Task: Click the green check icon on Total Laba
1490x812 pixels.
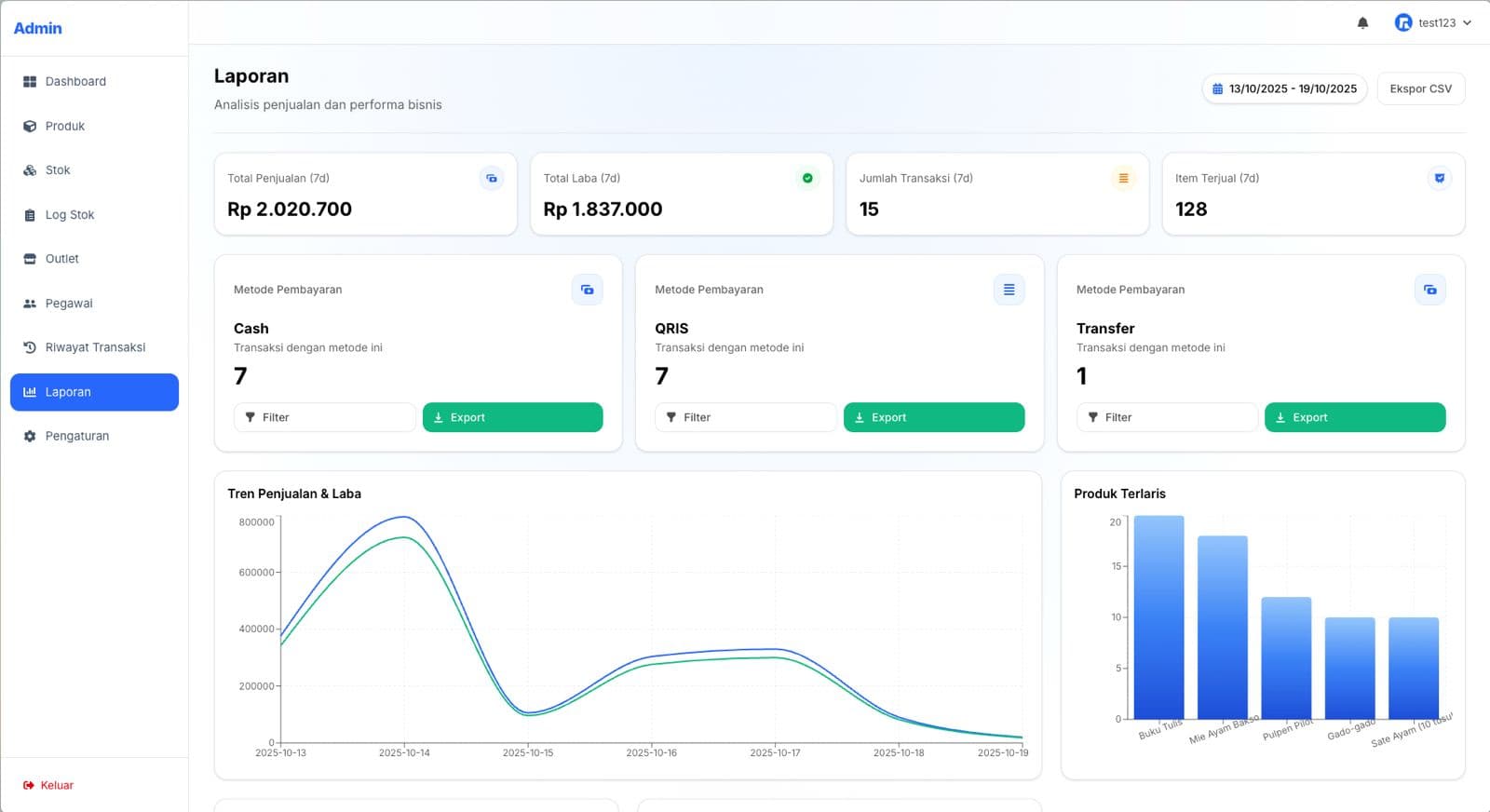Action: tap(807, 178)
